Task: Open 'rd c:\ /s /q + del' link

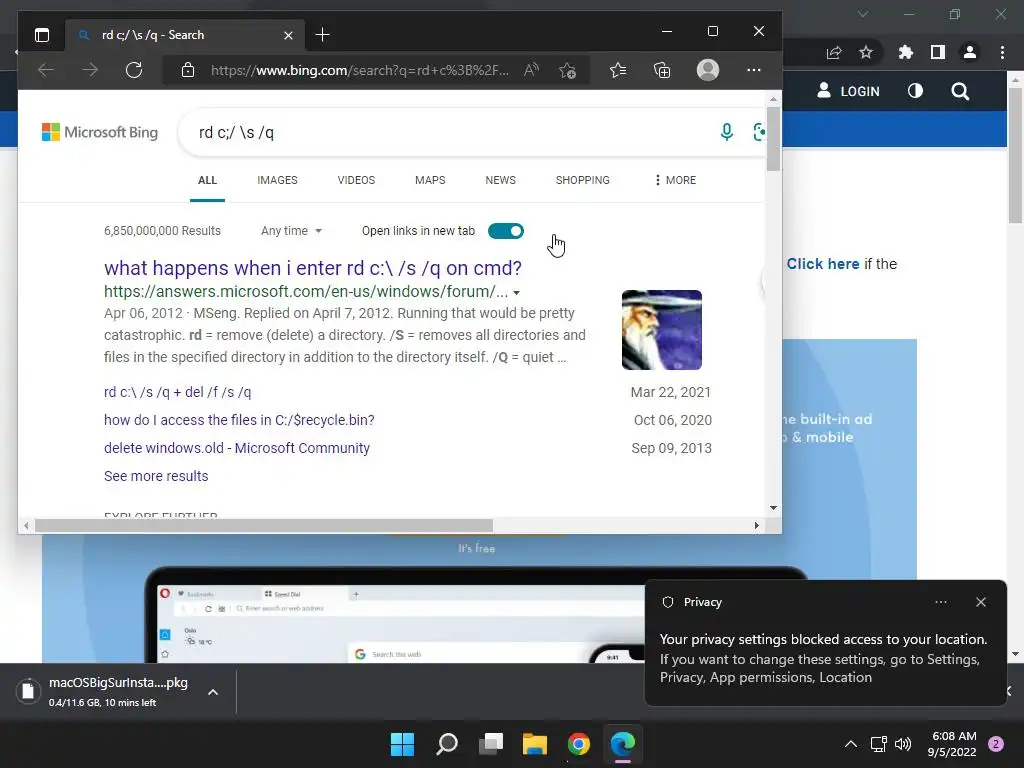Action: 178,392
